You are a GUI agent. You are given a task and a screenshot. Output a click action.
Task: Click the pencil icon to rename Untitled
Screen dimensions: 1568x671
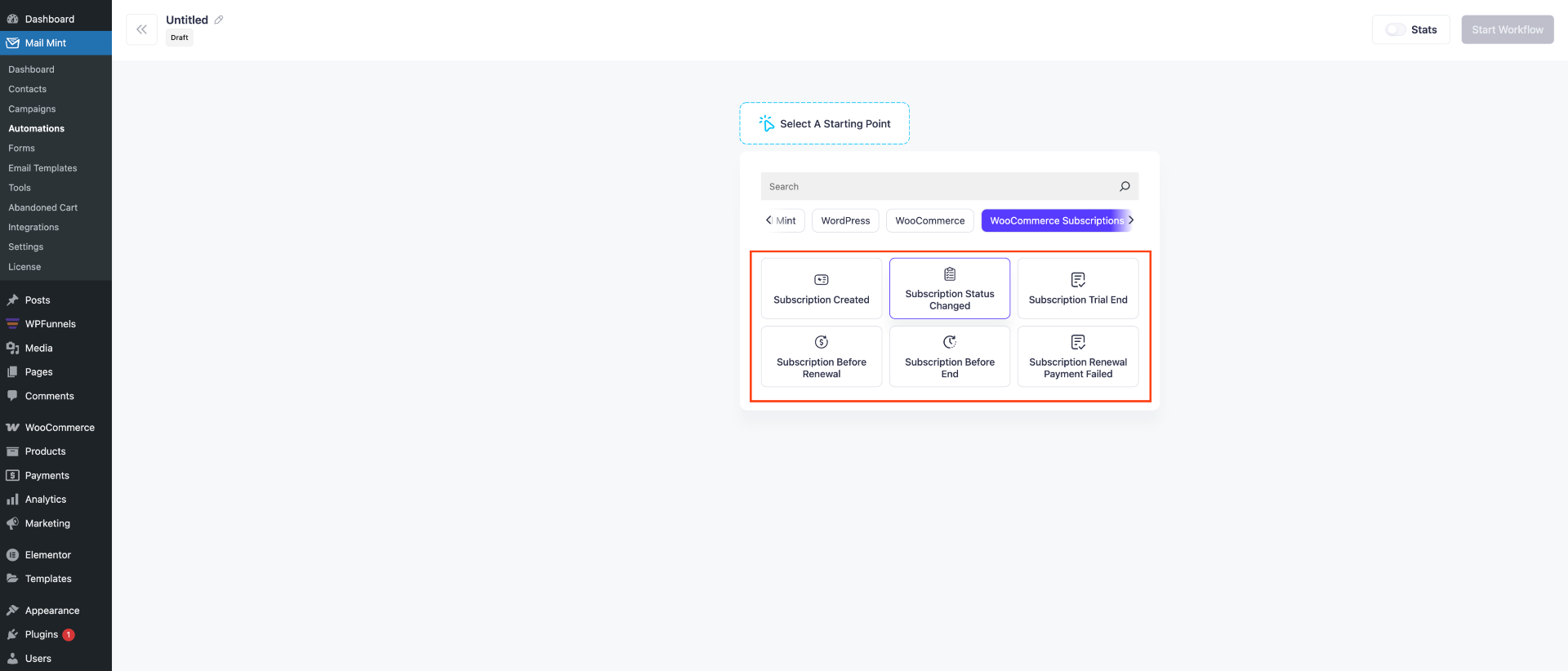click(219, 20)
